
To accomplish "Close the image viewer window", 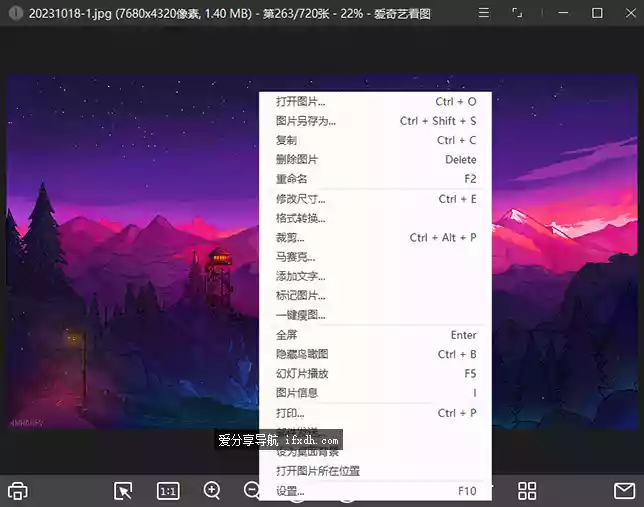I will click(630, 13).
